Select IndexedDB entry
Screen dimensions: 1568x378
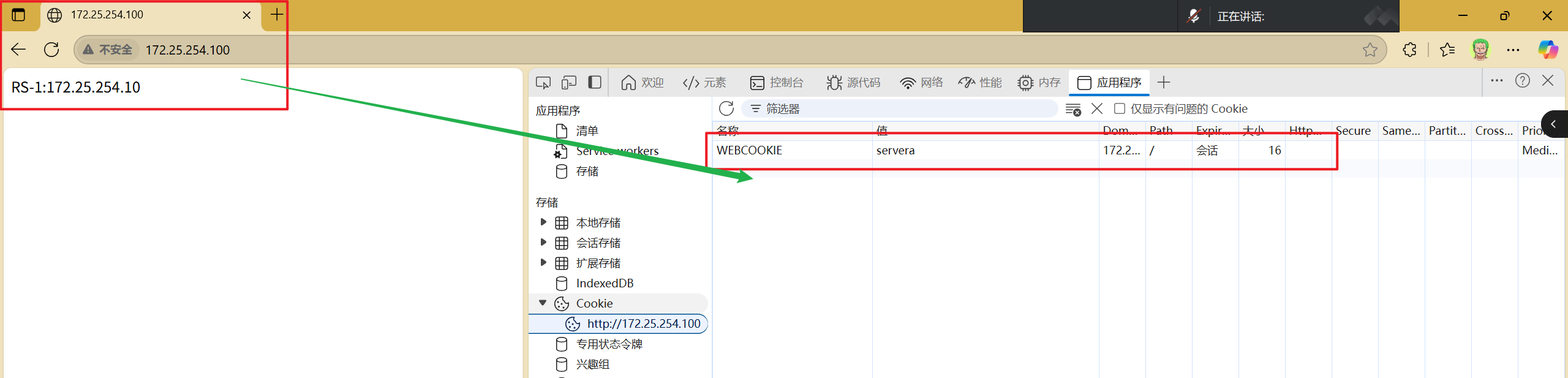click(605, 283)
